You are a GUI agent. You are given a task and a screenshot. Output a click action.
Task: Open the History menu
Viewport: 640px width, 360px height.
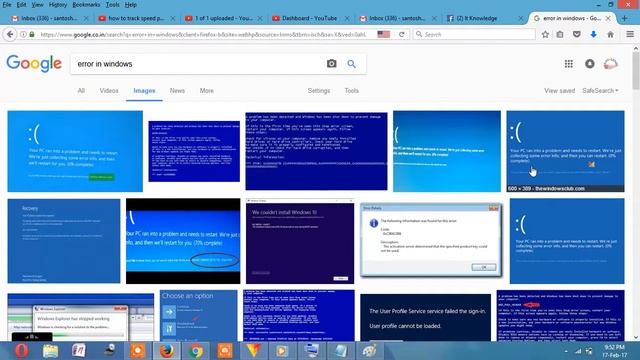(x=58, y=5)
